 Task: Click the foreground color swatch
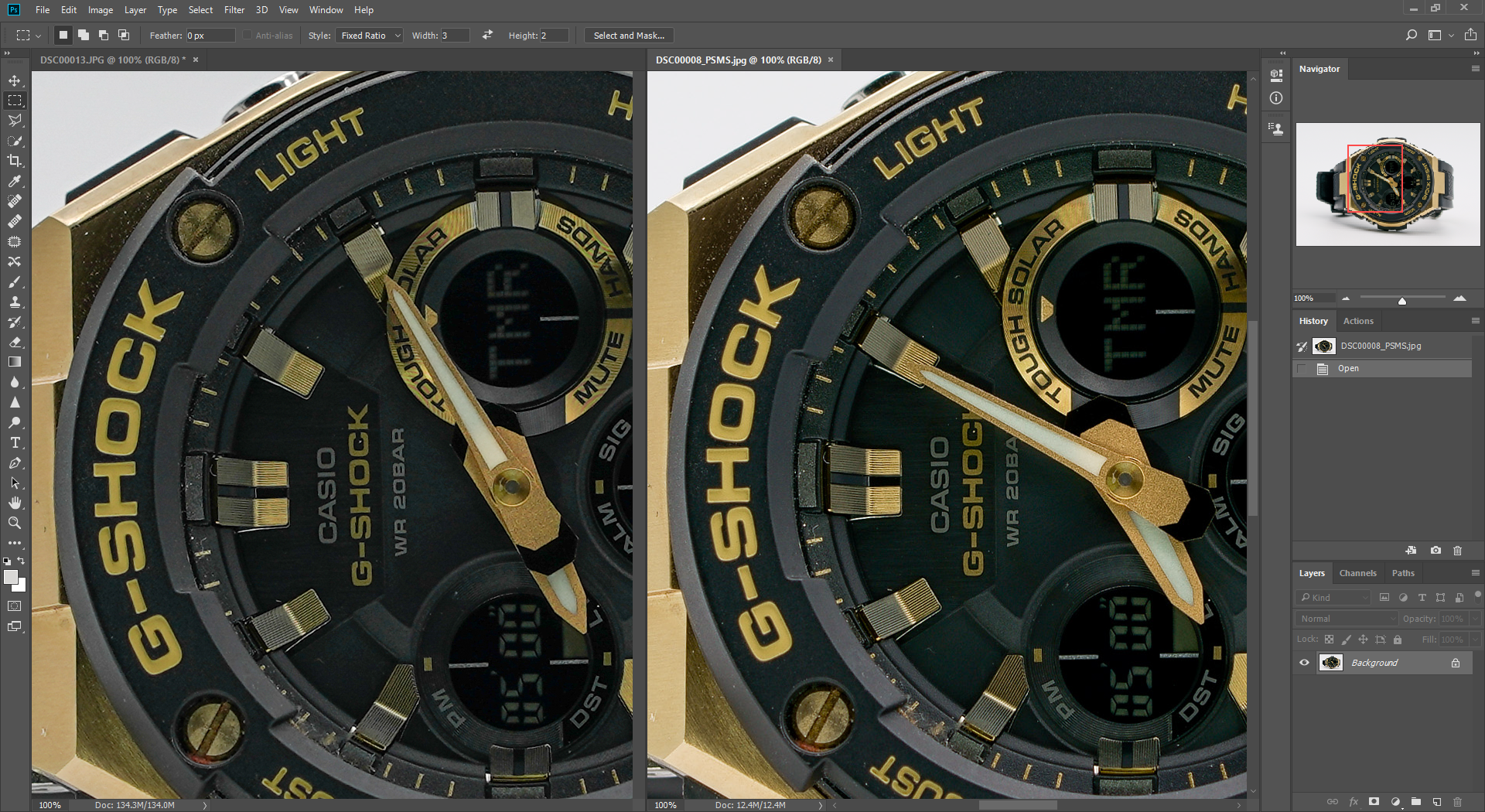10,577
